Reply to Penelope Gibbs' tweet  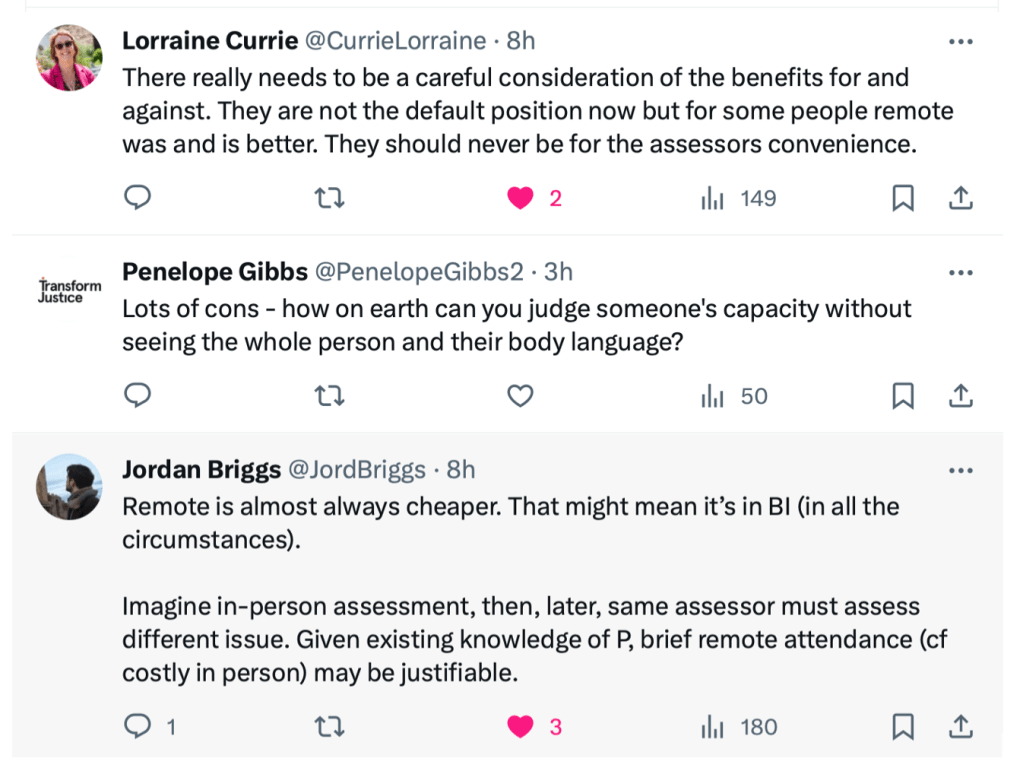(137, 397)
